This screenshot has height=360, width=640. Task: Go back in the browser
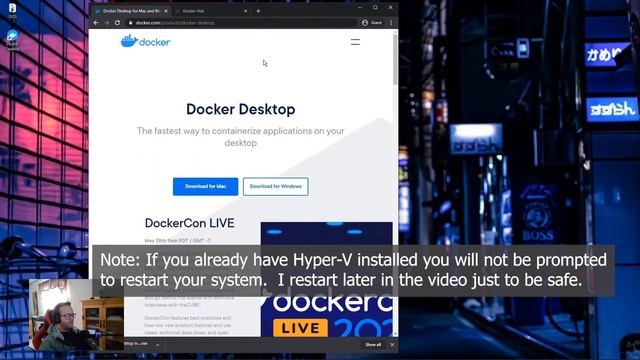(x=96, y=23)
